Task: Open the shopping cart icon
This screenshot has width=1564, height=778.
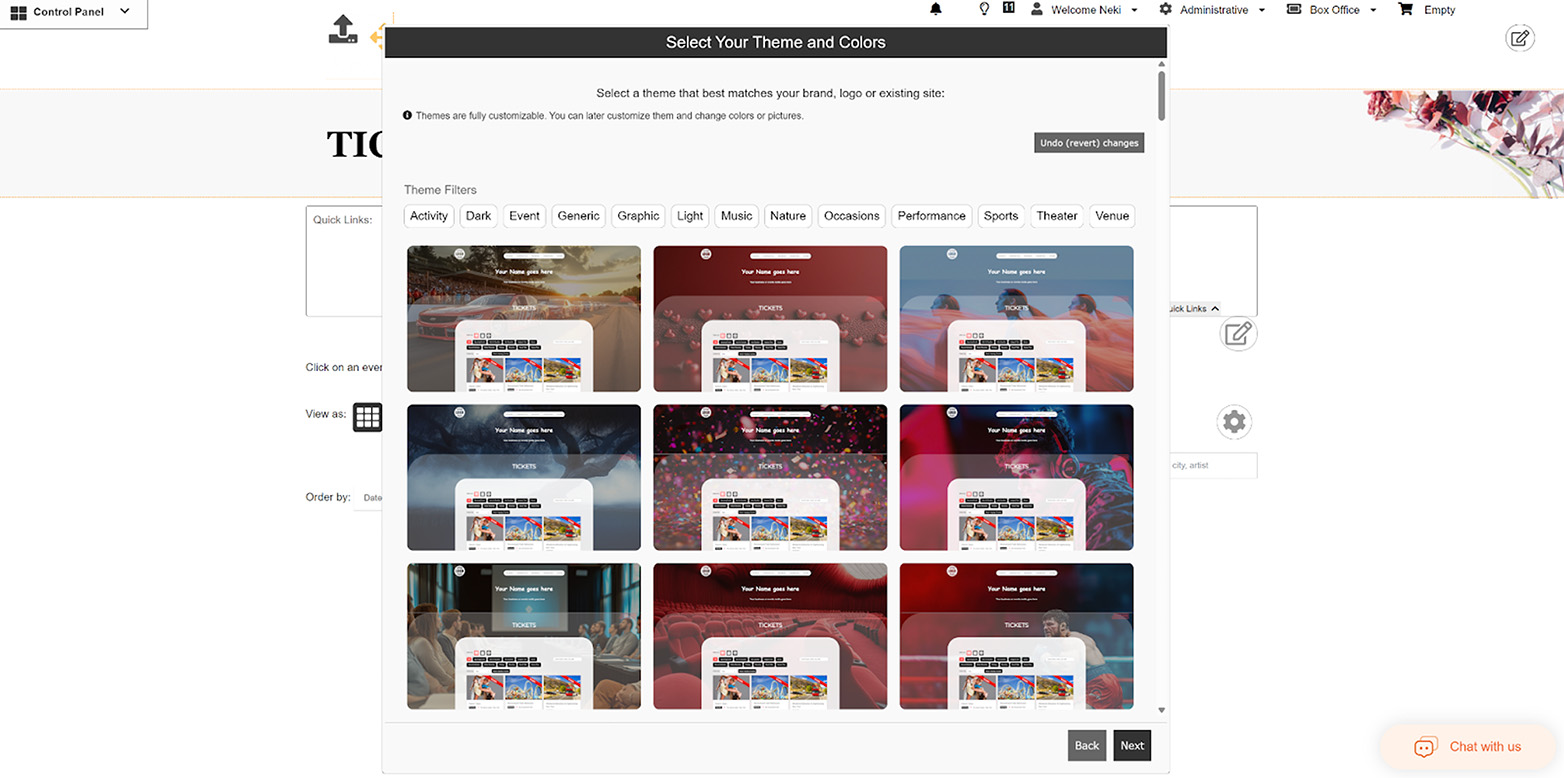Action: point(1406,9)
